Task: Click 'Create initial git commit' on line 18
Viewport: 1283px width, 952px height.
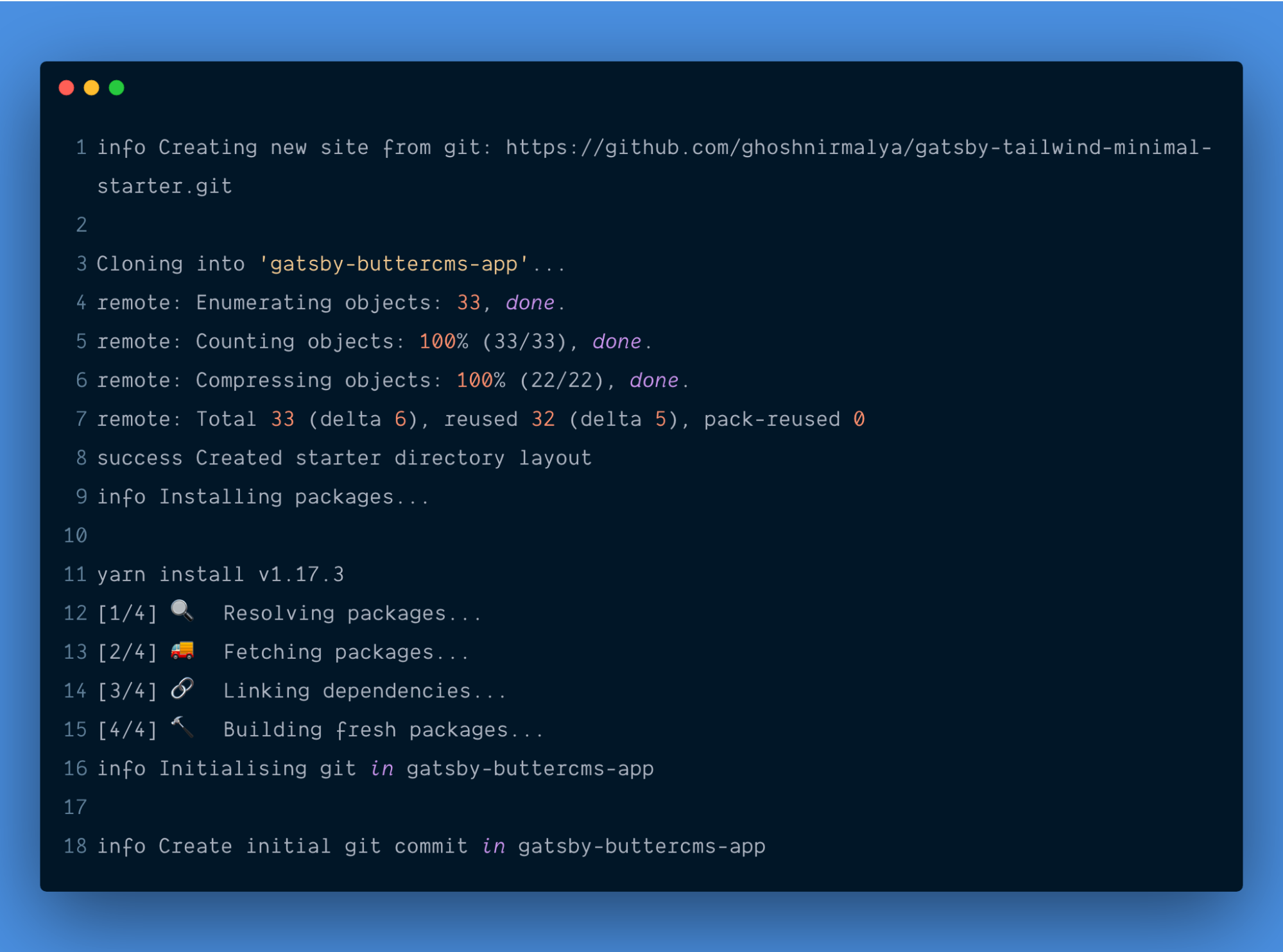Action: tap(313, 846)
